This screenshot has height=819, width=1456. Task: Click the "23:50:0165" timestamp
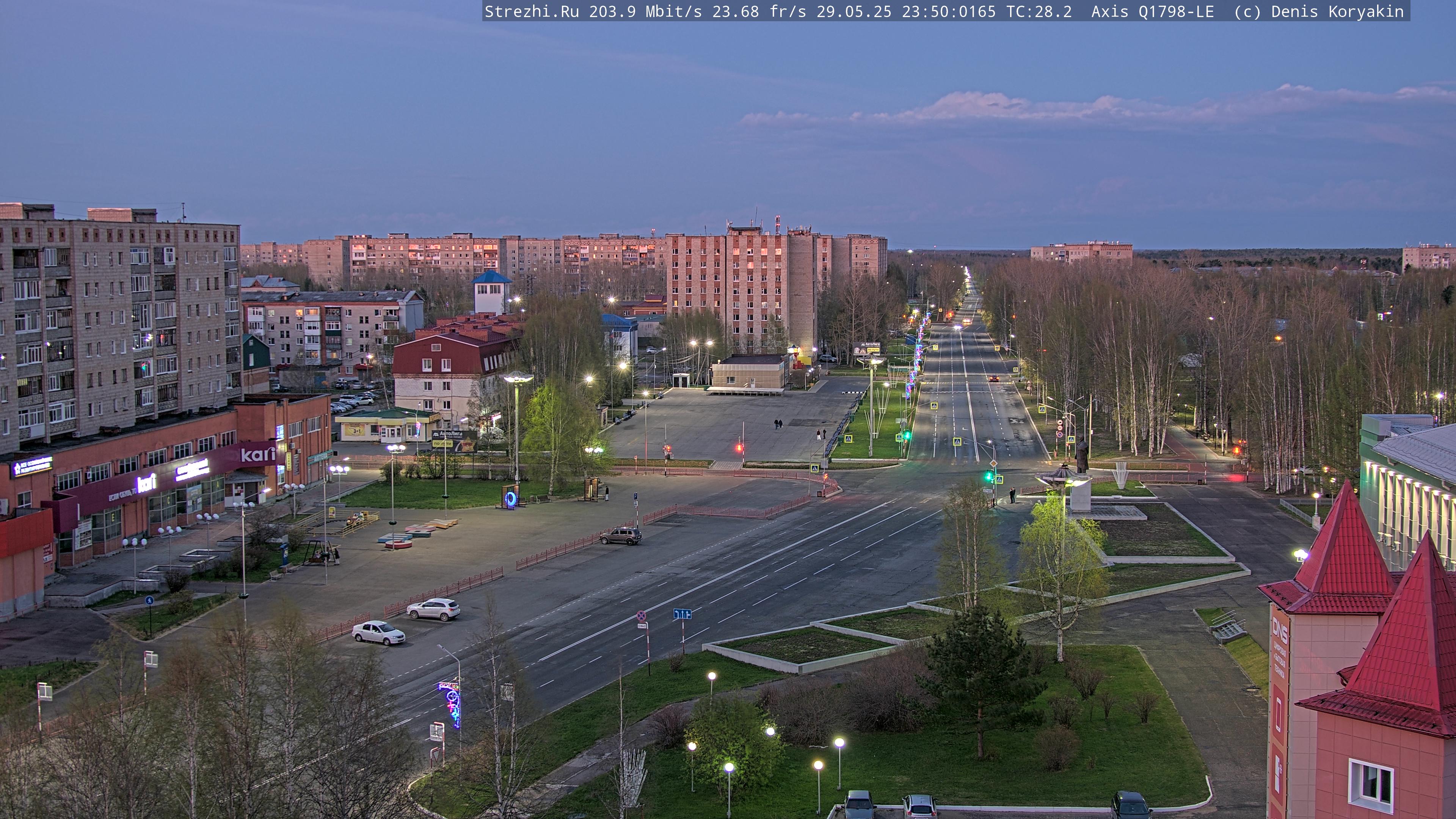pyautogui.click(x=949, y=12)
